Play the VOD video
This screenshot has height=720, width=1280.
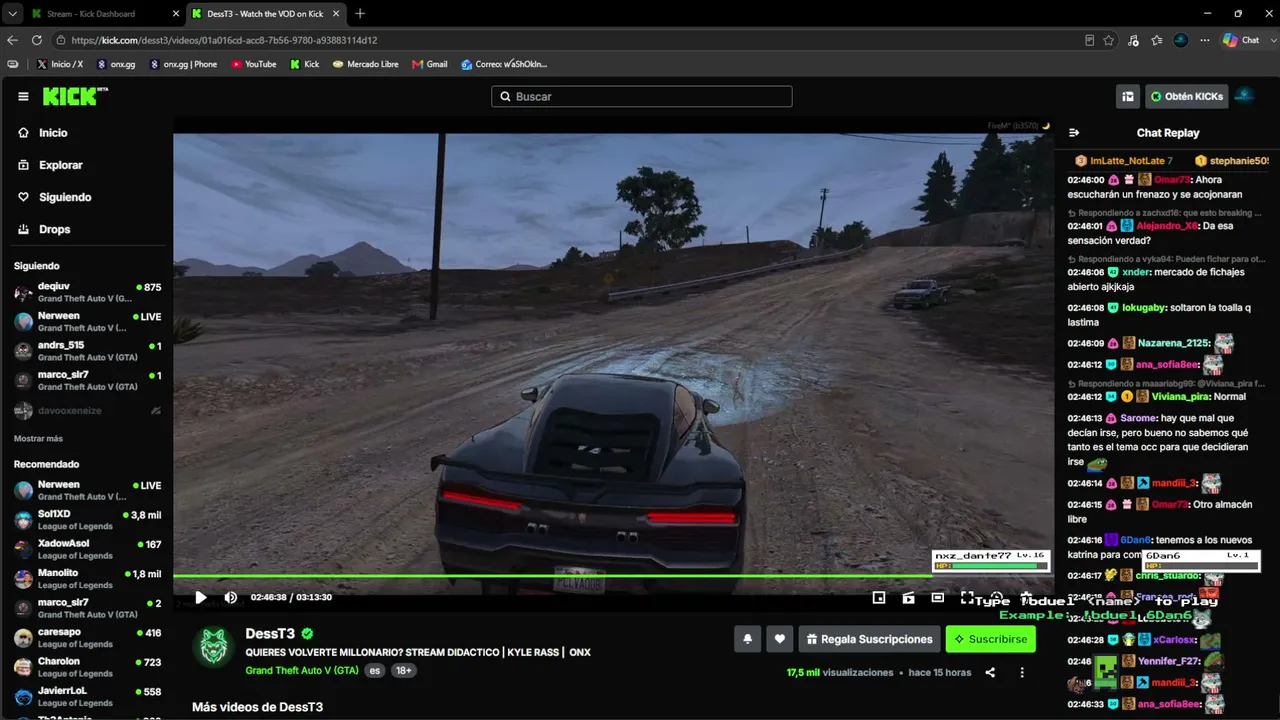pyautogui.click(x=201, y=598)
